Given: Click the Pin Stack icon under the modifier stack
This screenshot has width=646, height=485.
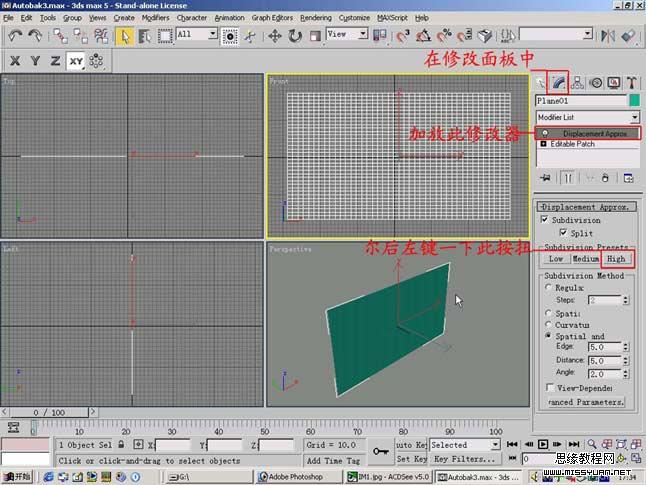Looking at the screenshot, I should (545, 178).
